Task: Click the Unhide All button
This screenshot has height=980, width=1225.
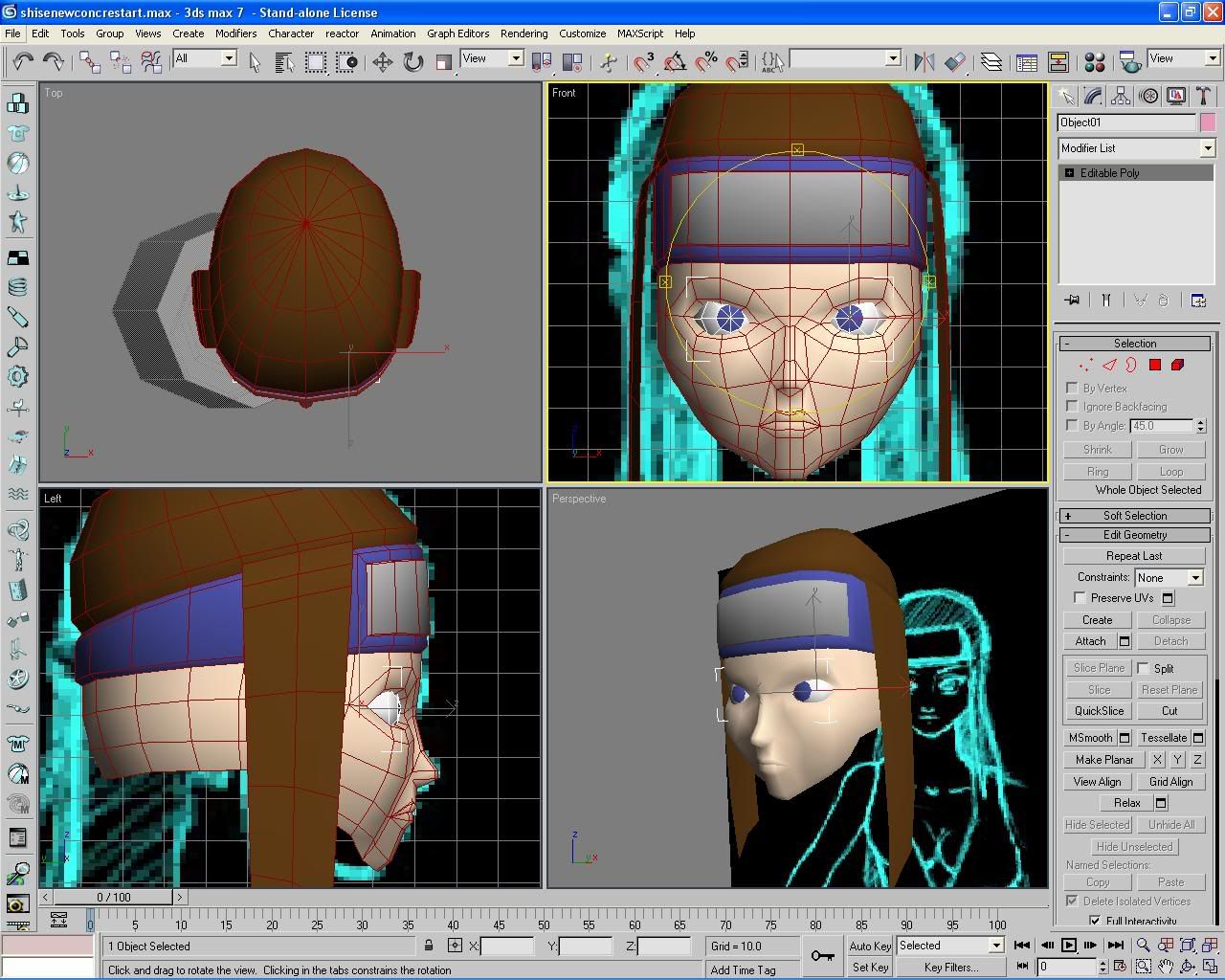Action: 1170,824
